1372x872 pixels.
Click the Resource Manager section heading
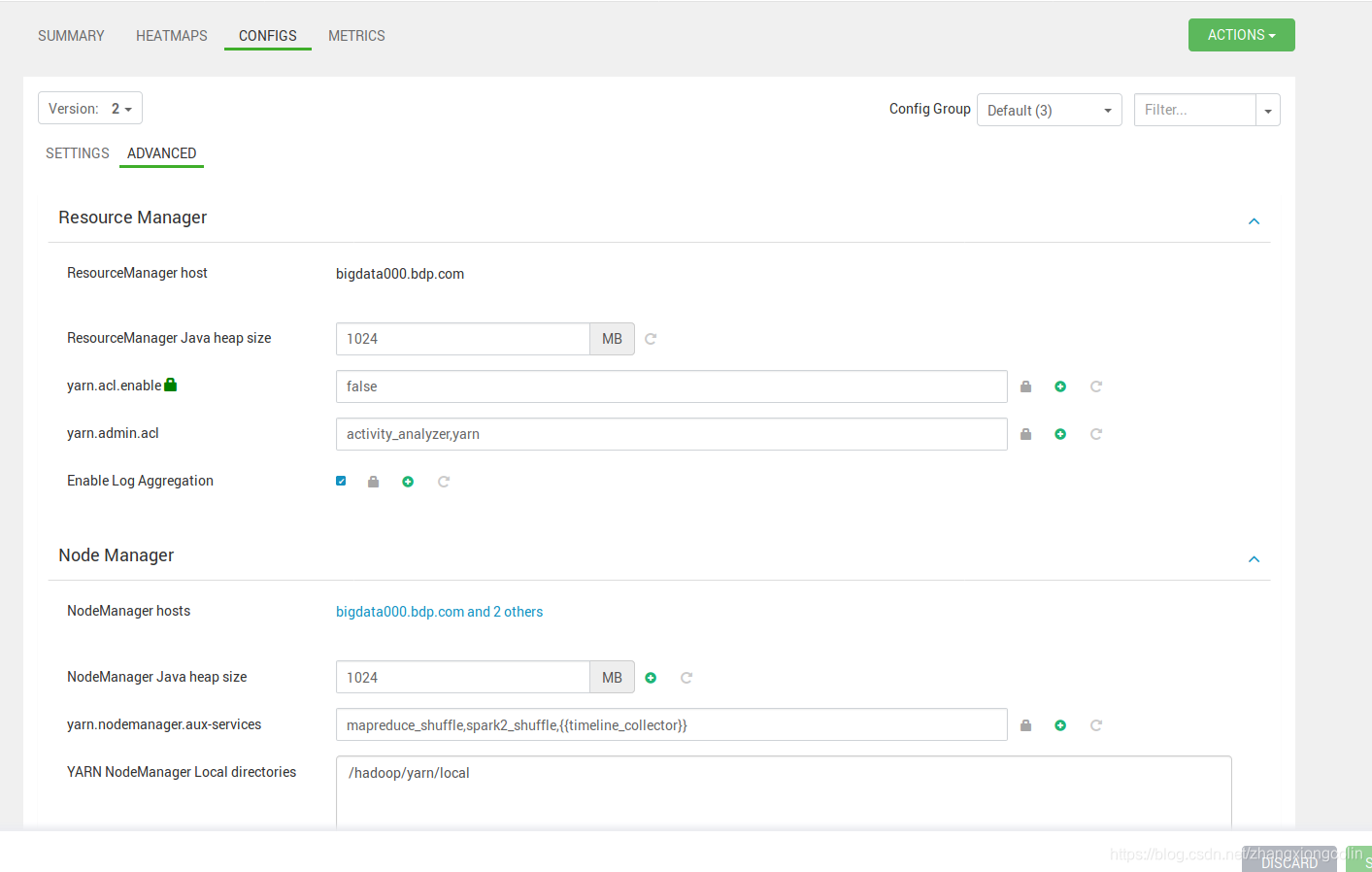pyautogui.click(x=133, y=218)
